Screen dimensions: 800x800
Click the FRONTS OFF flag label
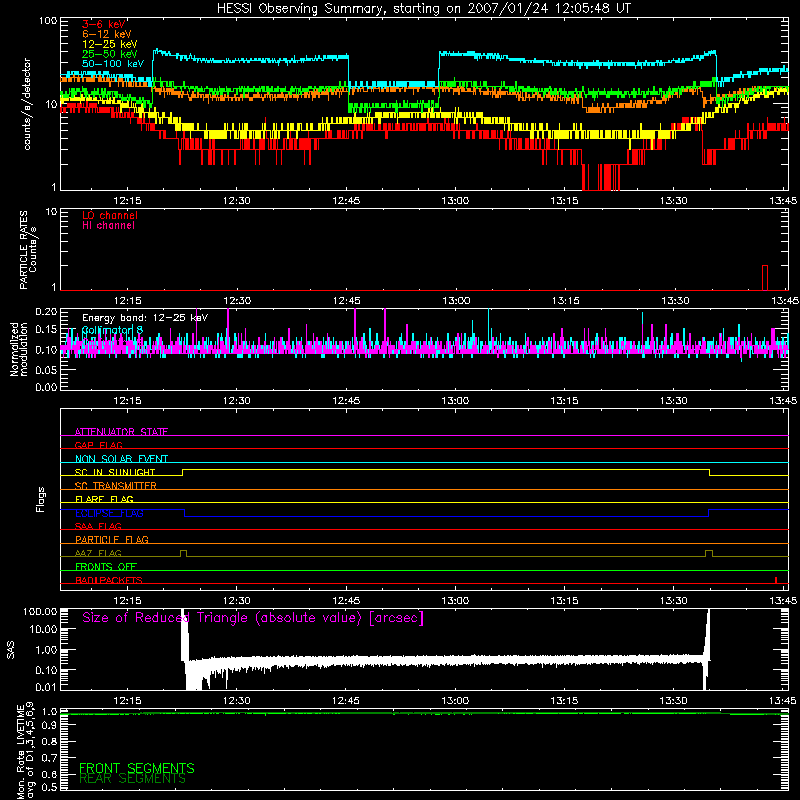click(106, 566)
